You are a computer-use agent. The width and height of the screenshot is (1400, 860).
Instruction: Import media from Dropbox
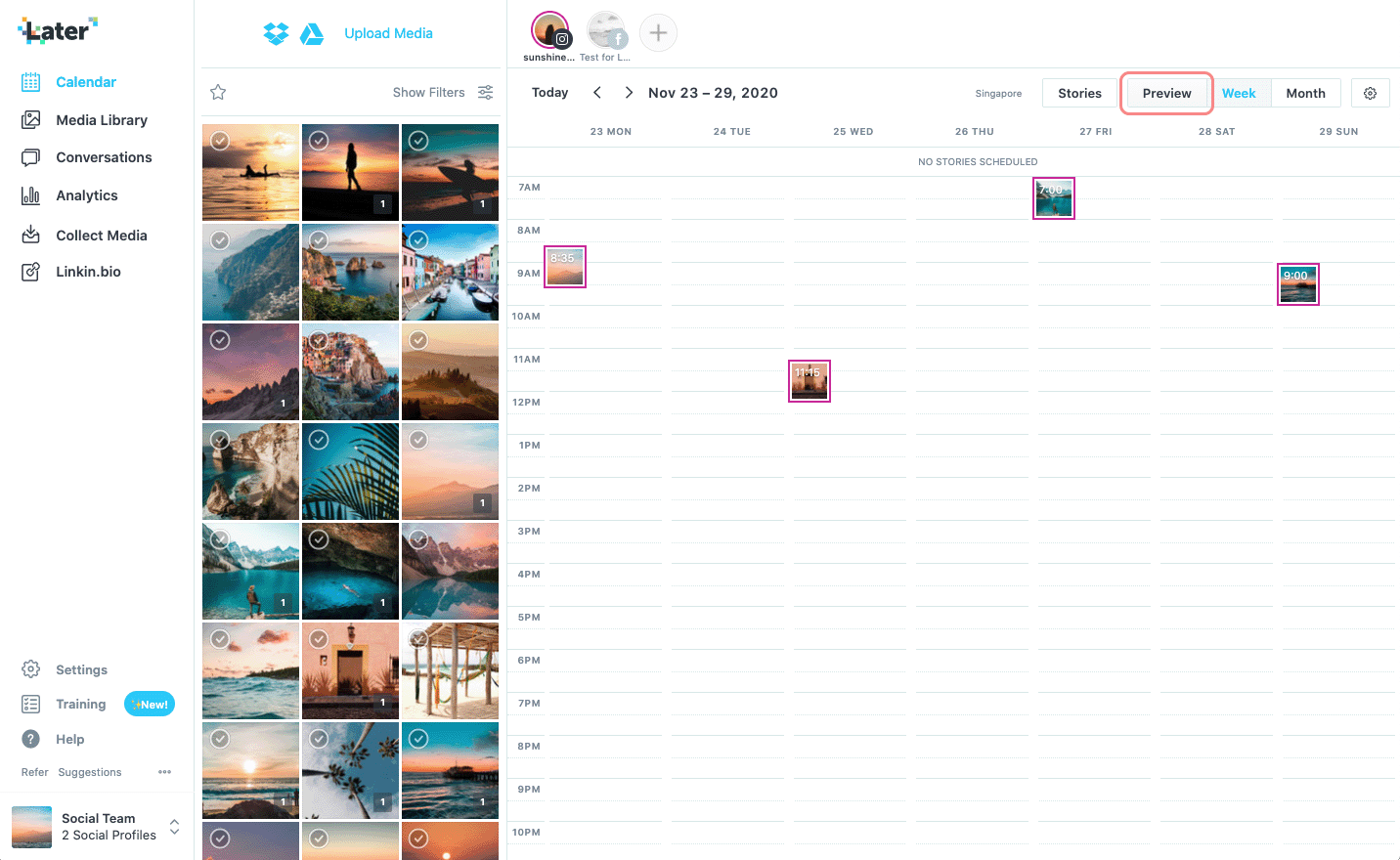pos(277,33)
